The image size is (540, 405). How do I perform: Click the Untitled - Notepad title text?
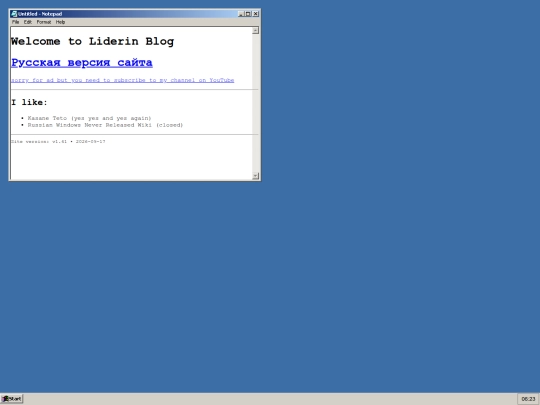[x=40, y=14]
